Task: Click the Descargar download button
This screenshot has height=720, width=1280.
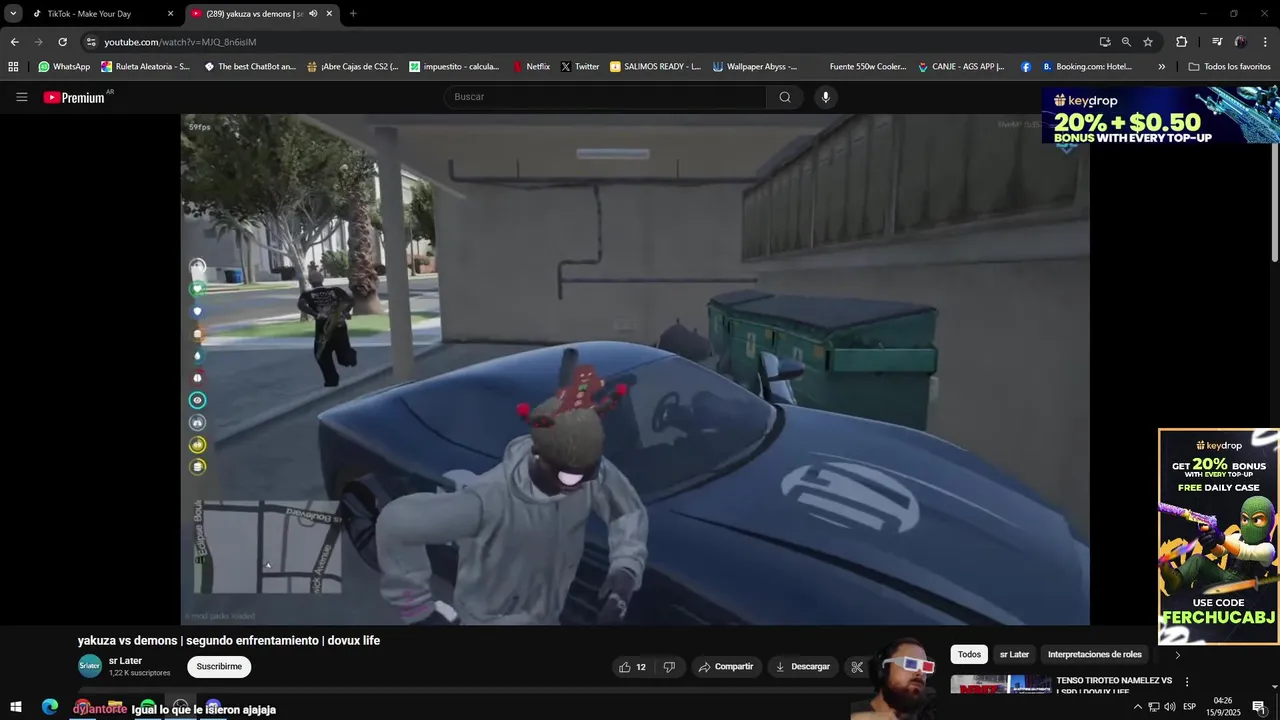Action: pos(803,667)
